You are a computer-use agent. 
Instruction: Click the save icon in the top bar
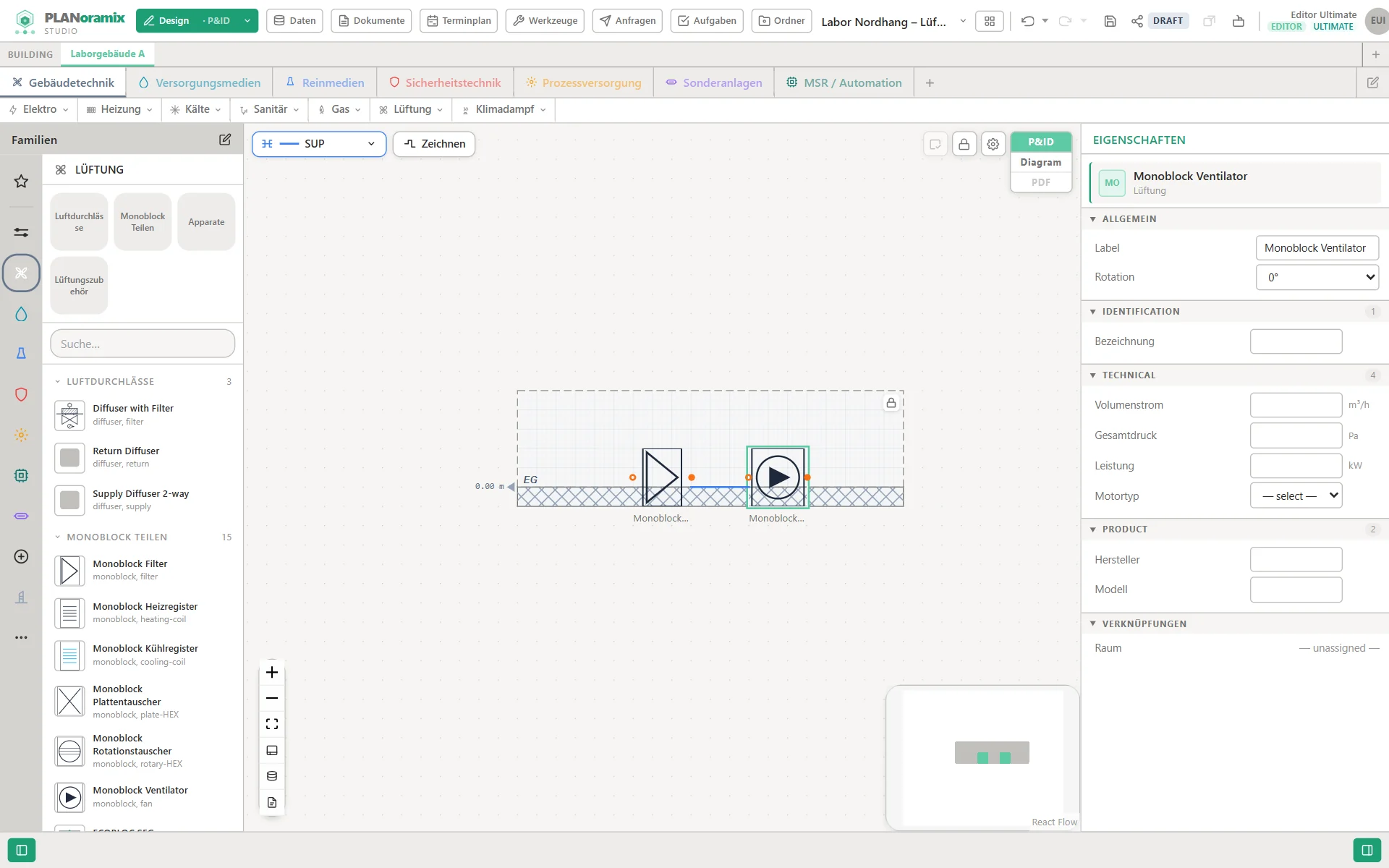point(1110,21)
